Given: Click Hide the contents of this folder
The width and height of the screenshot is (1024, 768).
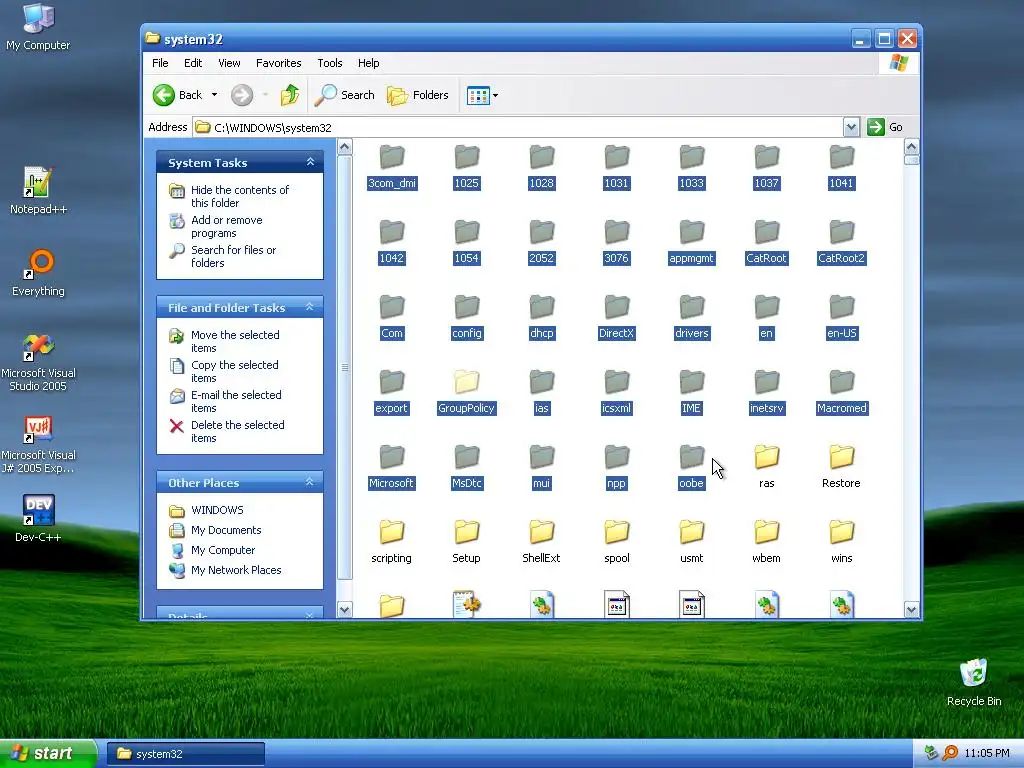Looking at the screenshot, I should click(240, 197).
